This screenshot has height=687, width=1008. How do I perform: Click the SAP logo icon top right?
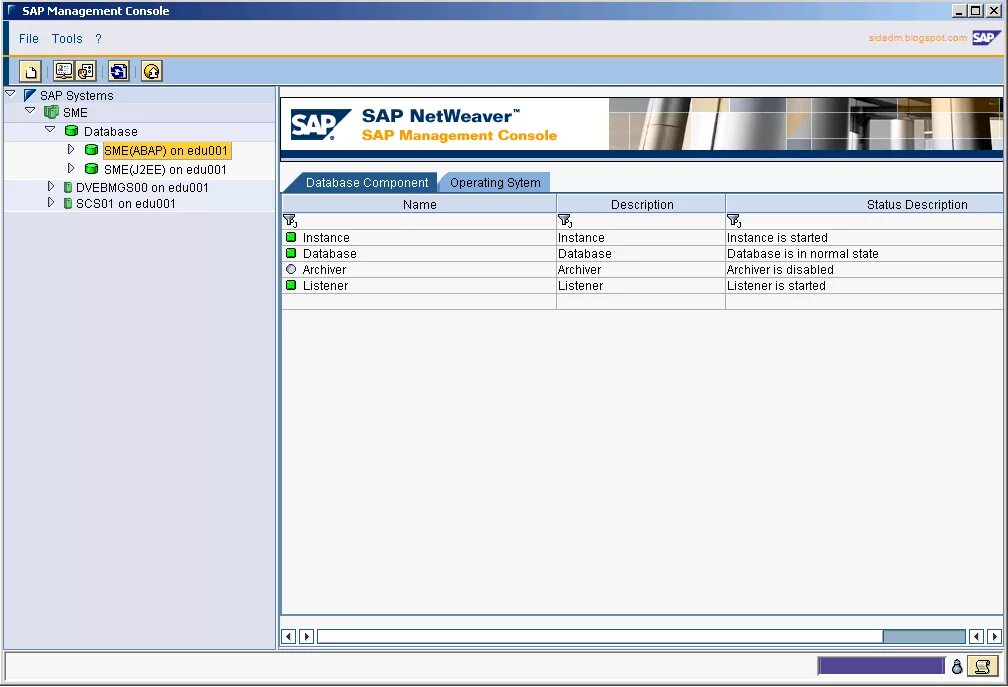click(986, 38)
